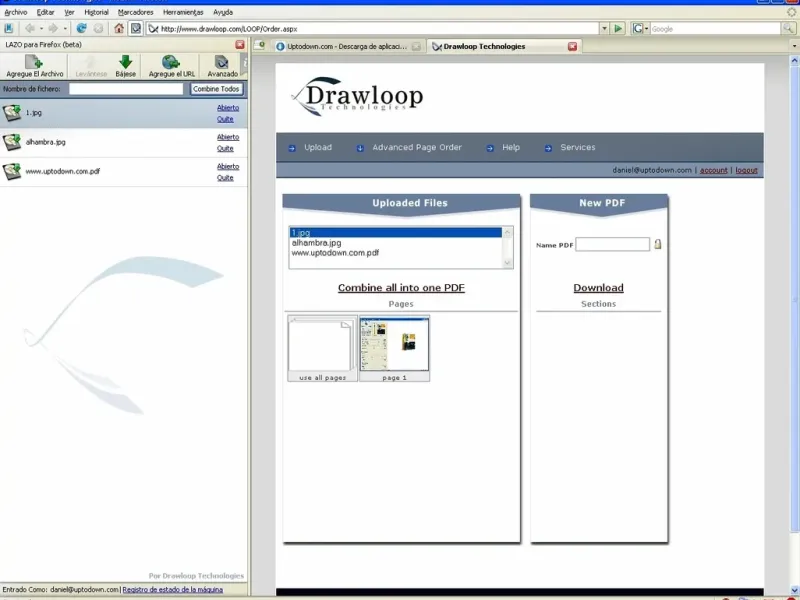This screenshot has height=600, width=800.
Task: Click the Help navigation item
Action: coord(511,147)
